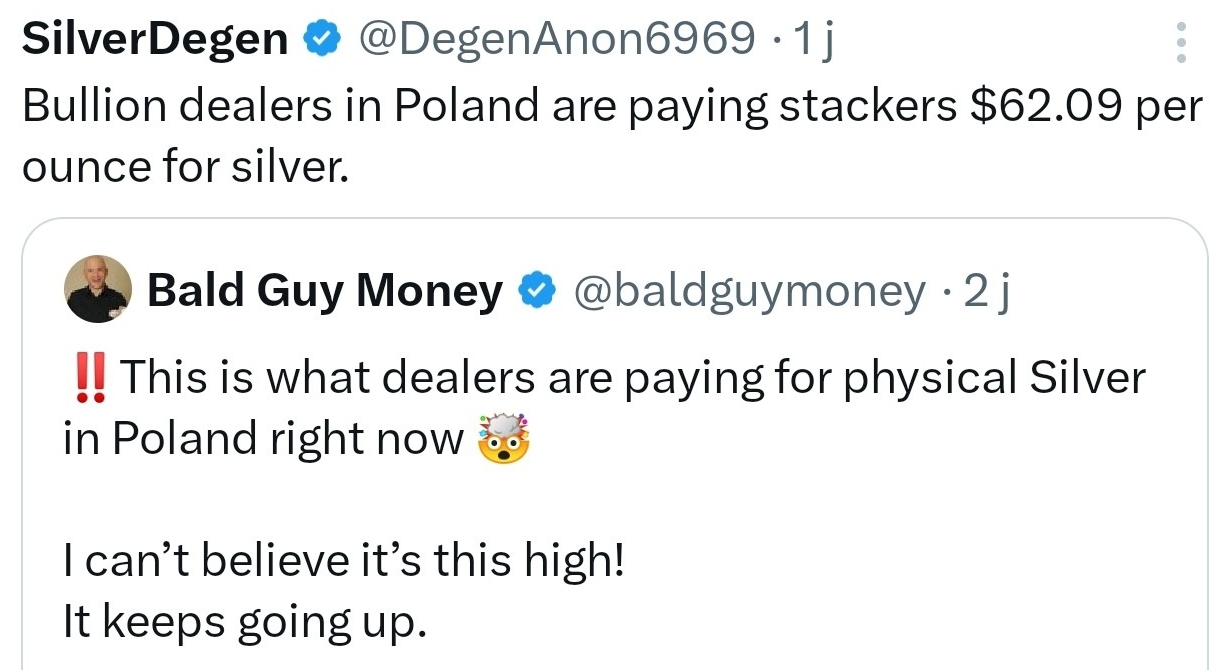Click the exploding head emoji

(x=504, y=438)
